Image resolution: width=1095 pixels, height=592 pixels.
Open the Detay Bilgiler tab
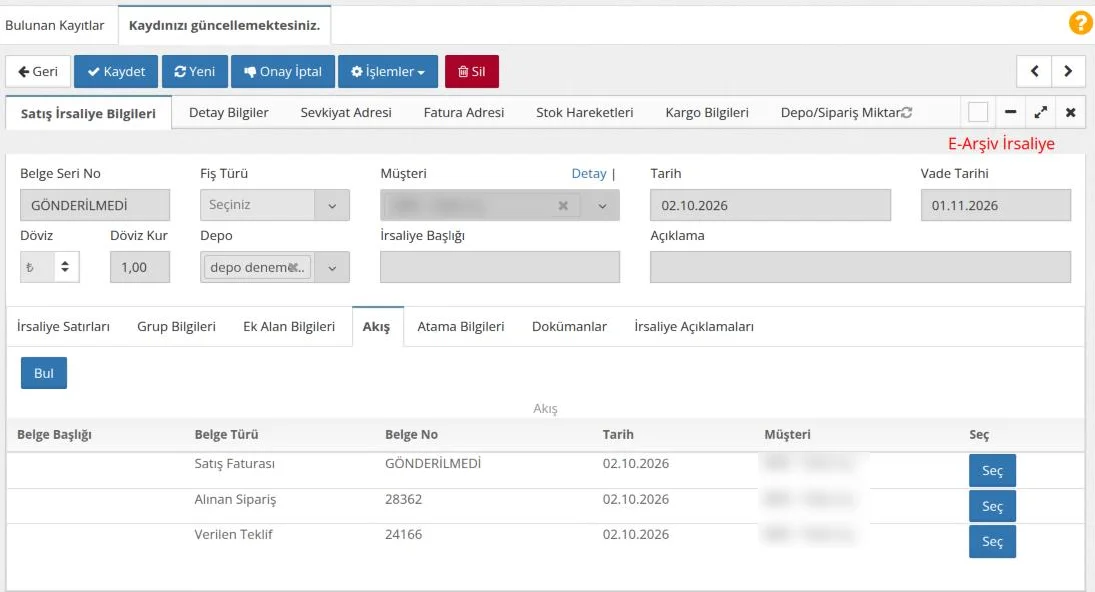pyautogui.click(x=228, y=112)
